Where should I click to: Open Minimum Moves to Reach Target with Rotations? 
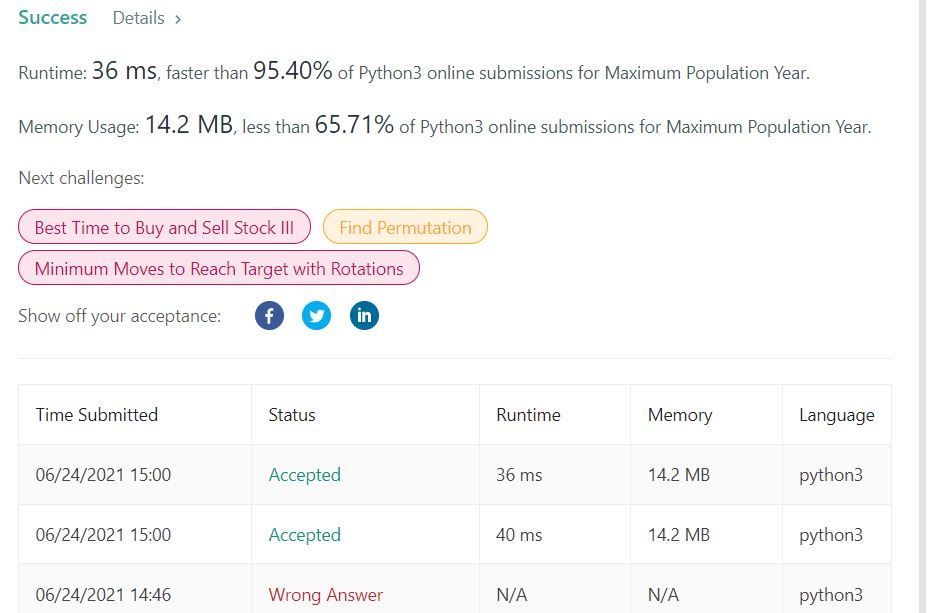click(x=218, y=268)
